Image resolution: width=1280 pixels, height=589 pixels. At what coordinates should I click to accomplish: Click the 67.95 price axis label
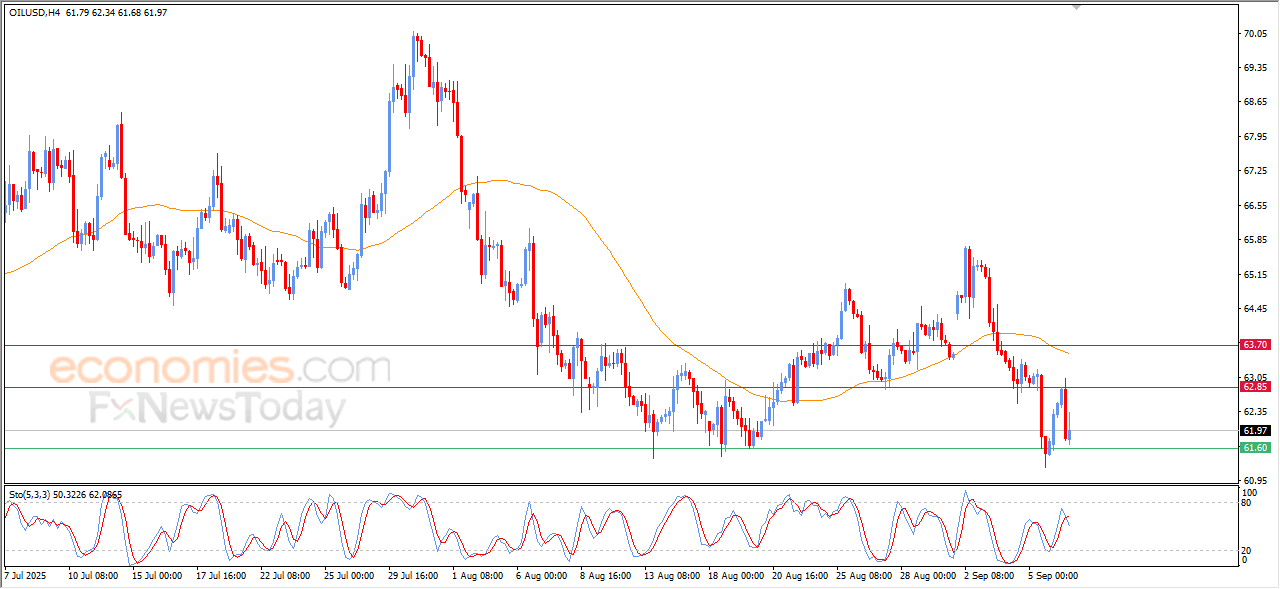point(1257,137)
